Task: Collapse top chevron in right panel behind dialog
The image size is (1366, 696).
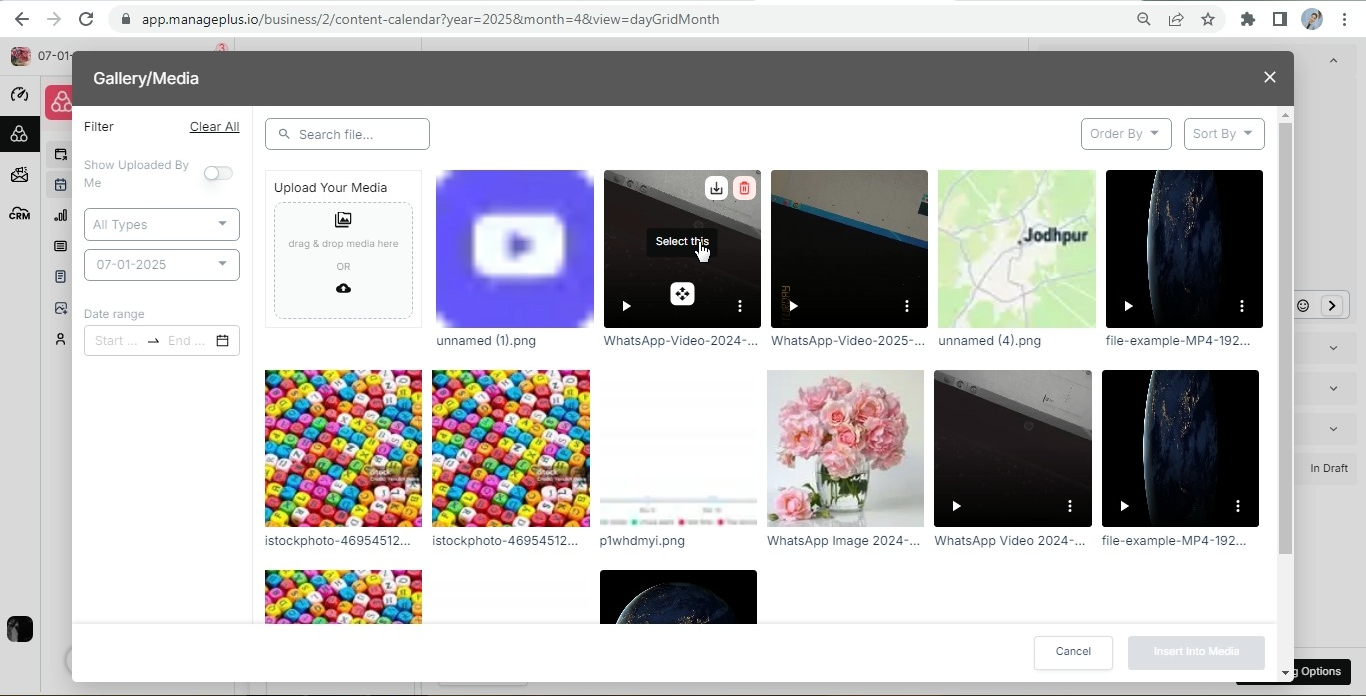Action: [1333, 60]
